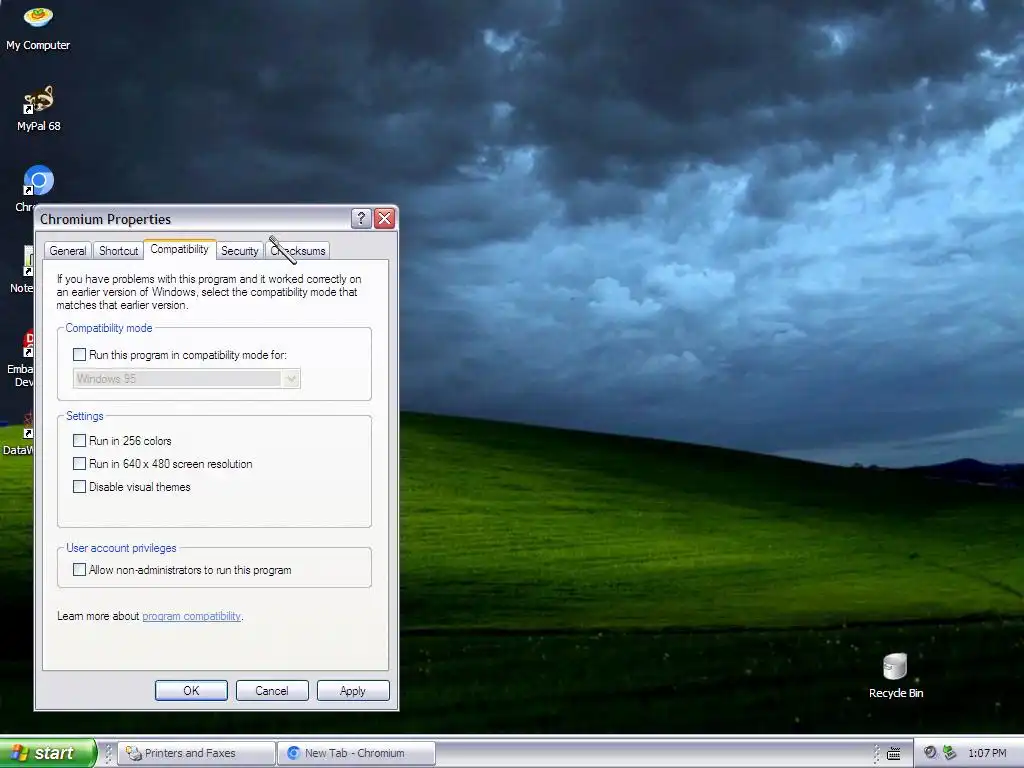The image size is (1024, 768).
Task: Click the question-mark help button in titlebar
Action: tap(361, 218)
